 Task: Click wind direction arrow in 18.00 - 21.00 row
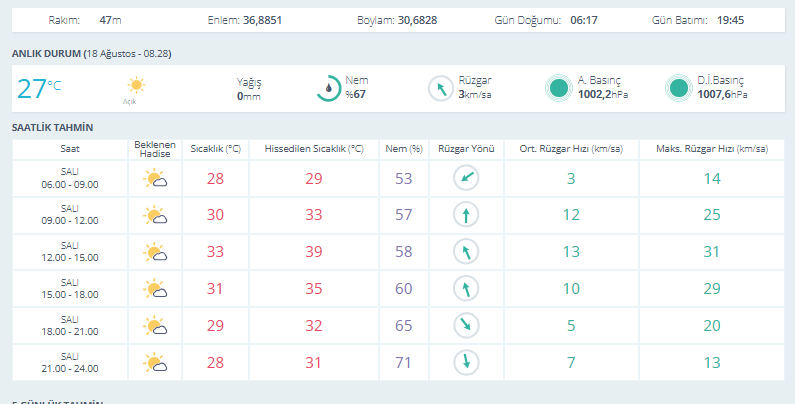(x=466, y=325)
